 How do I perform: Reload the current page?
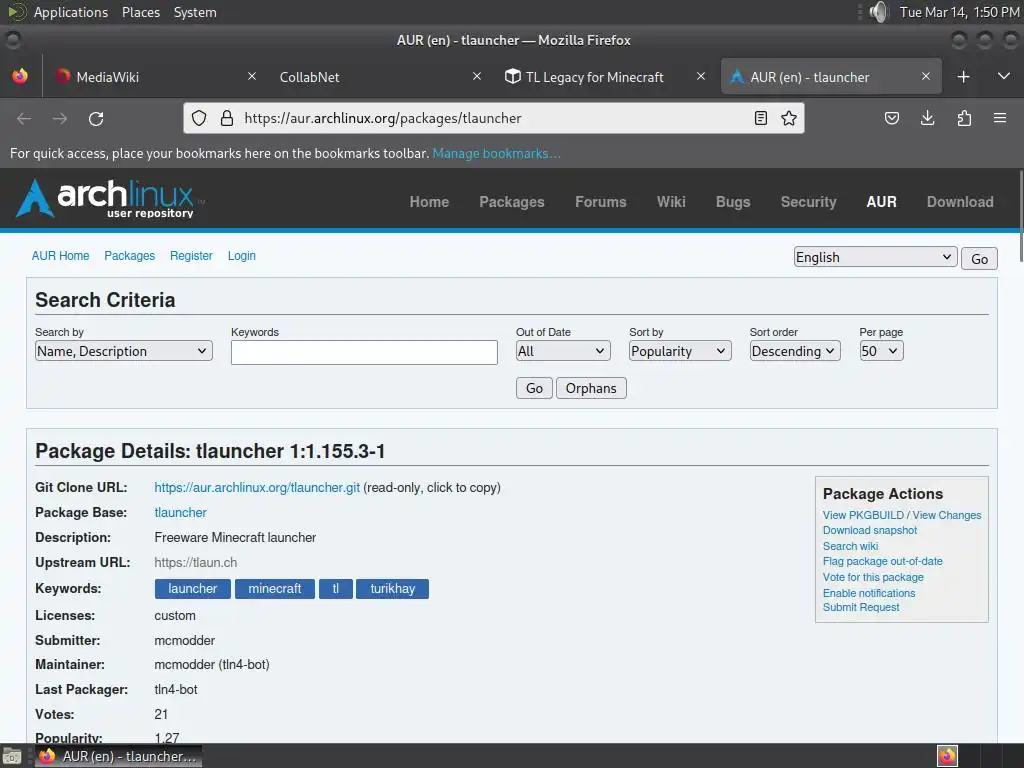[x=96, y=119]
